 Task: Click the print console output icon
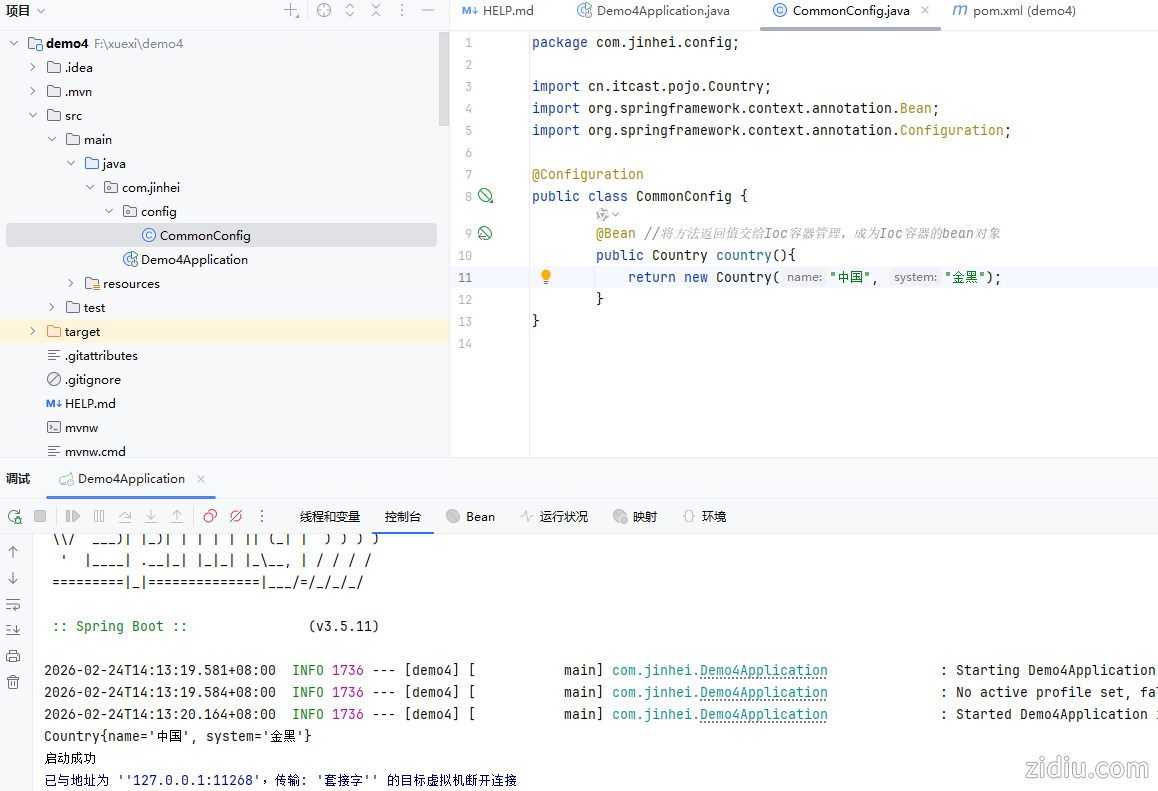pos(13,656)
